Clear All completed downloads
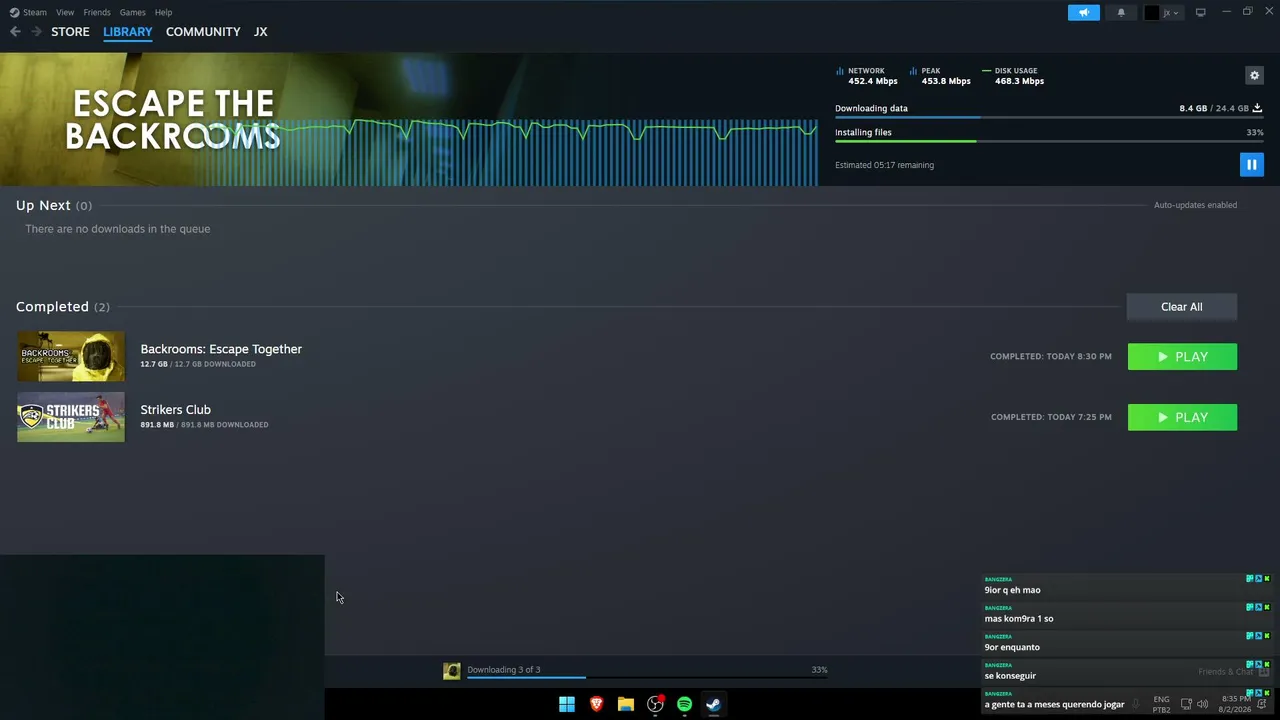This screenshot has height=720, width=1280. [x=1182, y=307]
